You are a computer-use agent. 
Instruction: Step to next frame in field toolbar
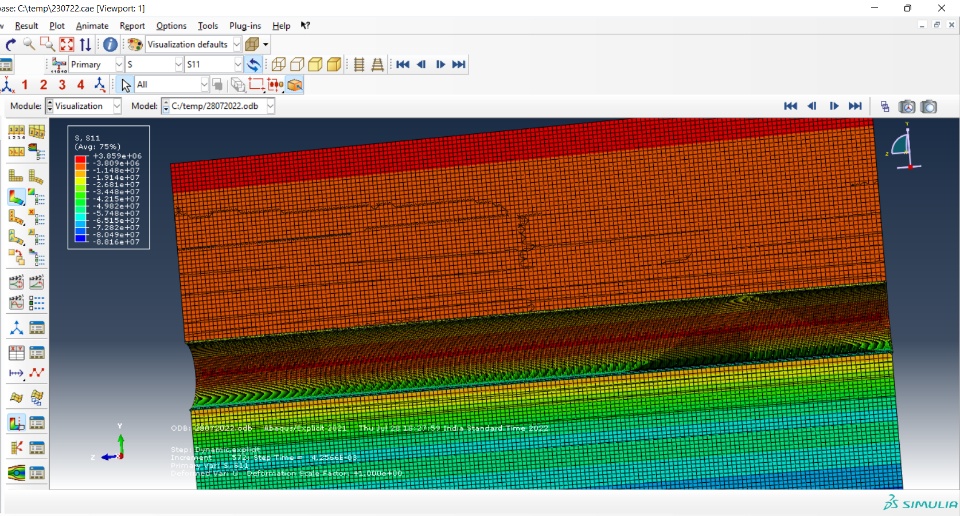(440, 64)
